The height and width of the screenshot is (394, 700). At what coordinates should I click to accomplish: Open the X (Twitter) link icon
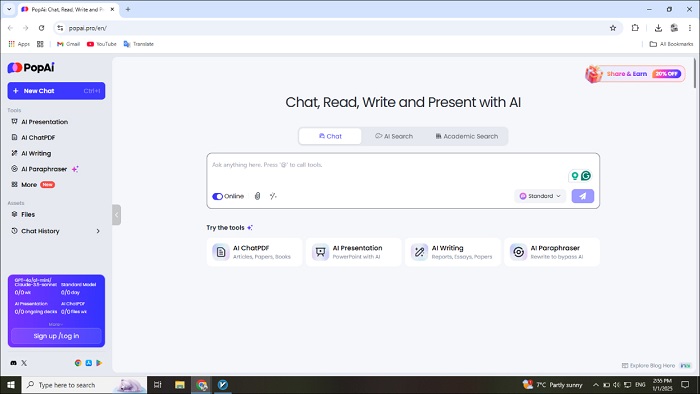[x=24, y=363]
